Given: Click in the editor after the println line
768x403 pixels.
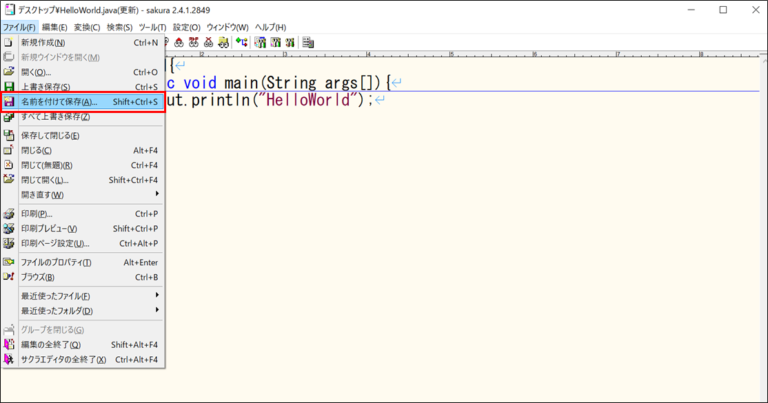Looking at the screenshot, I should [x=500, y=101].
